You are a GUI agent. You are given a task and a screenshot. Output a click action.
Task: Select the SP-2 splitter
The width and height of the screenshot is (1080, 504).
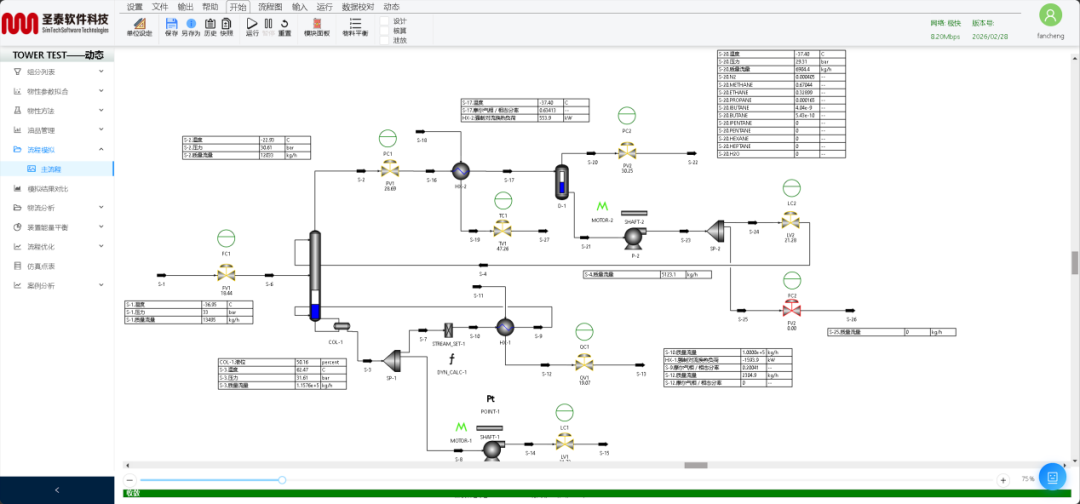tap(716, 230)
